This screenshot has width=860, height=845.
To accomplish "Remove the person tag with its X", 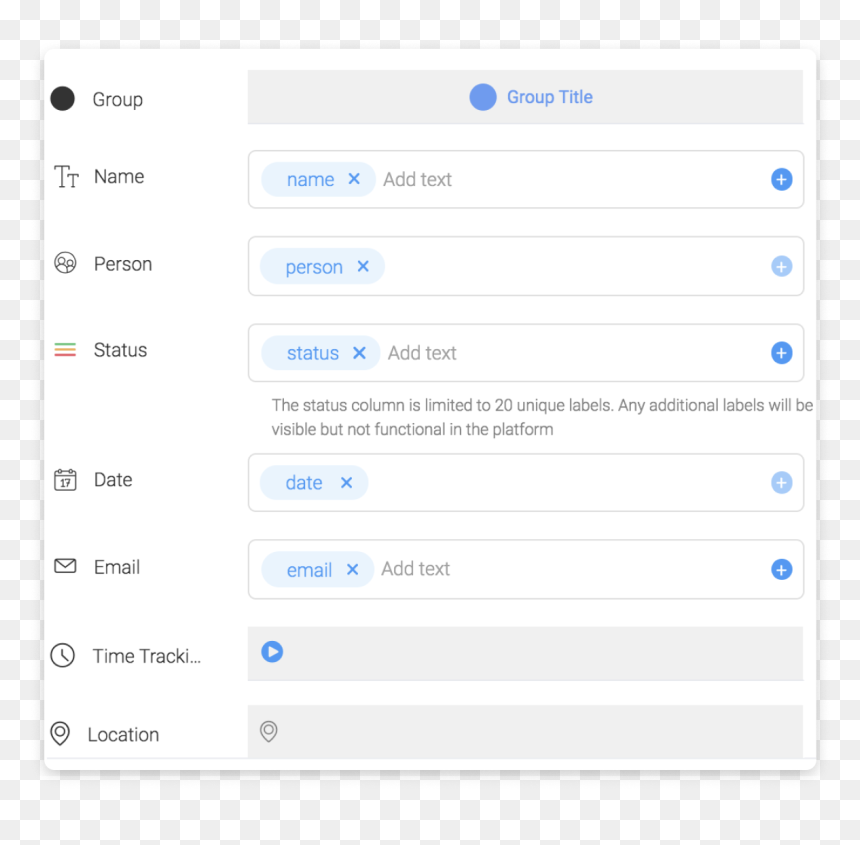I will pyautogui.click(x=363, y=266).
